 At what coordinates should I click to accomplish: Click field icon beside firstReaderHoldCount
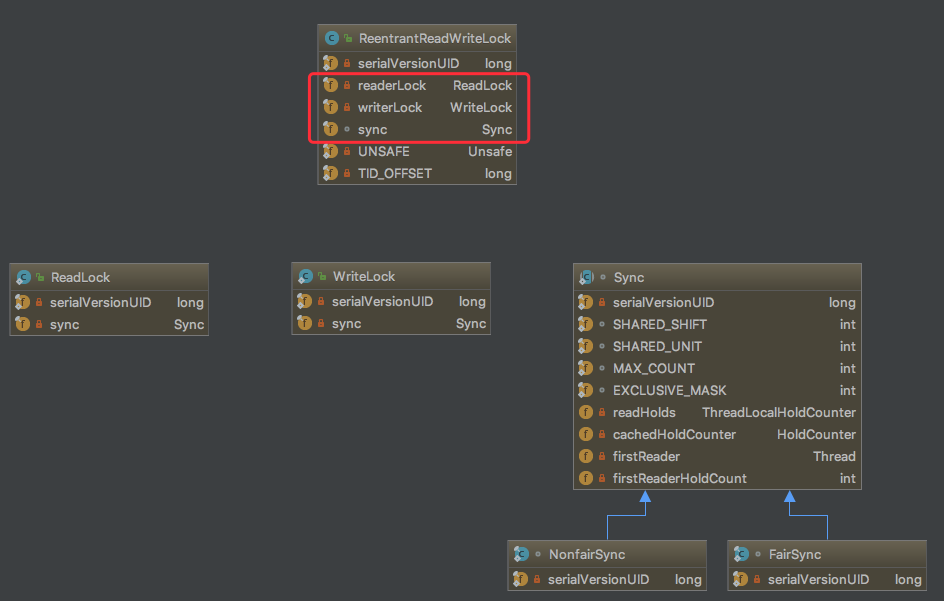(586, 478)
